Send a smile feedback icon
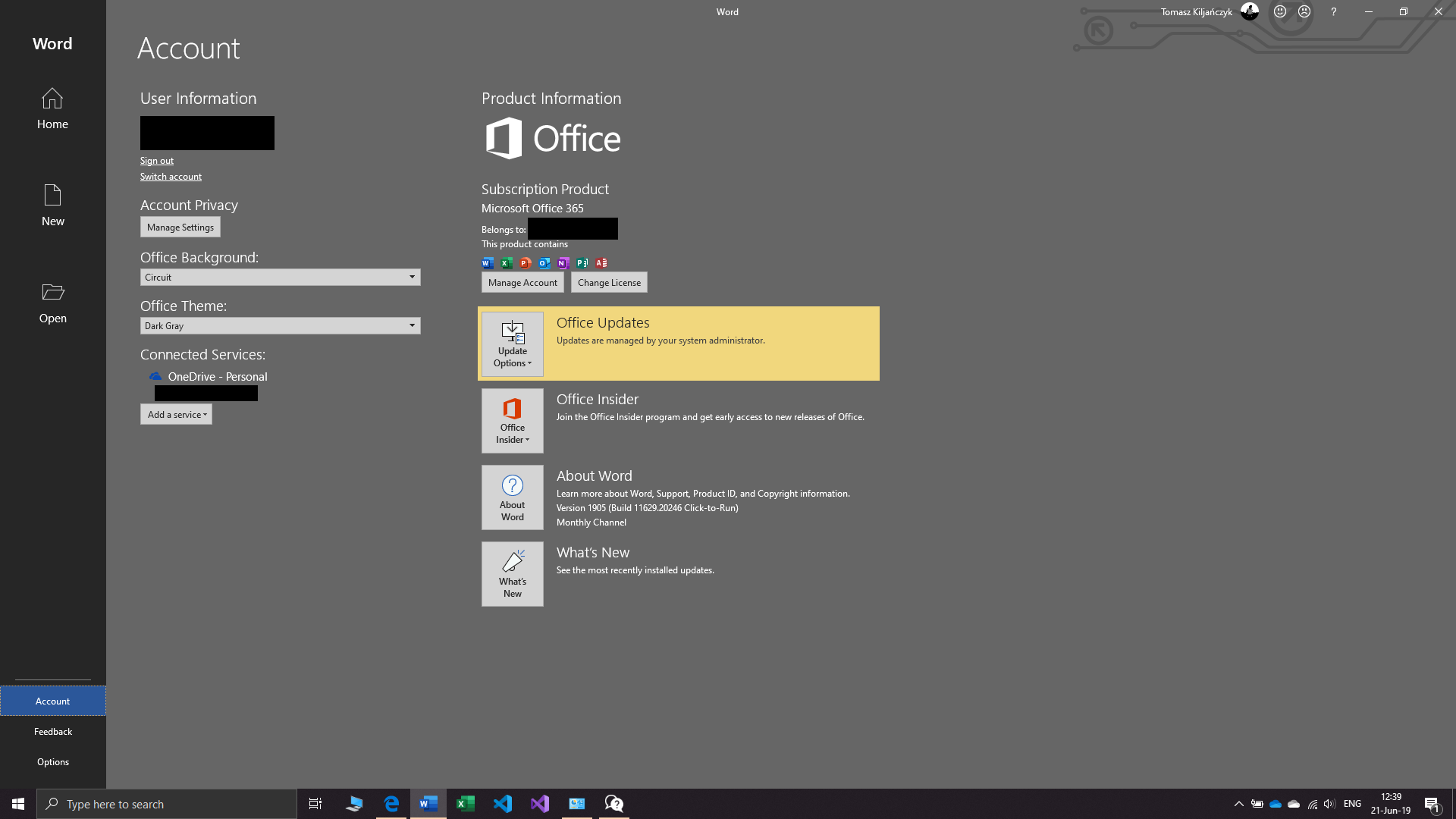Viewport: 1456px width, 819px height. point(1280,11)
